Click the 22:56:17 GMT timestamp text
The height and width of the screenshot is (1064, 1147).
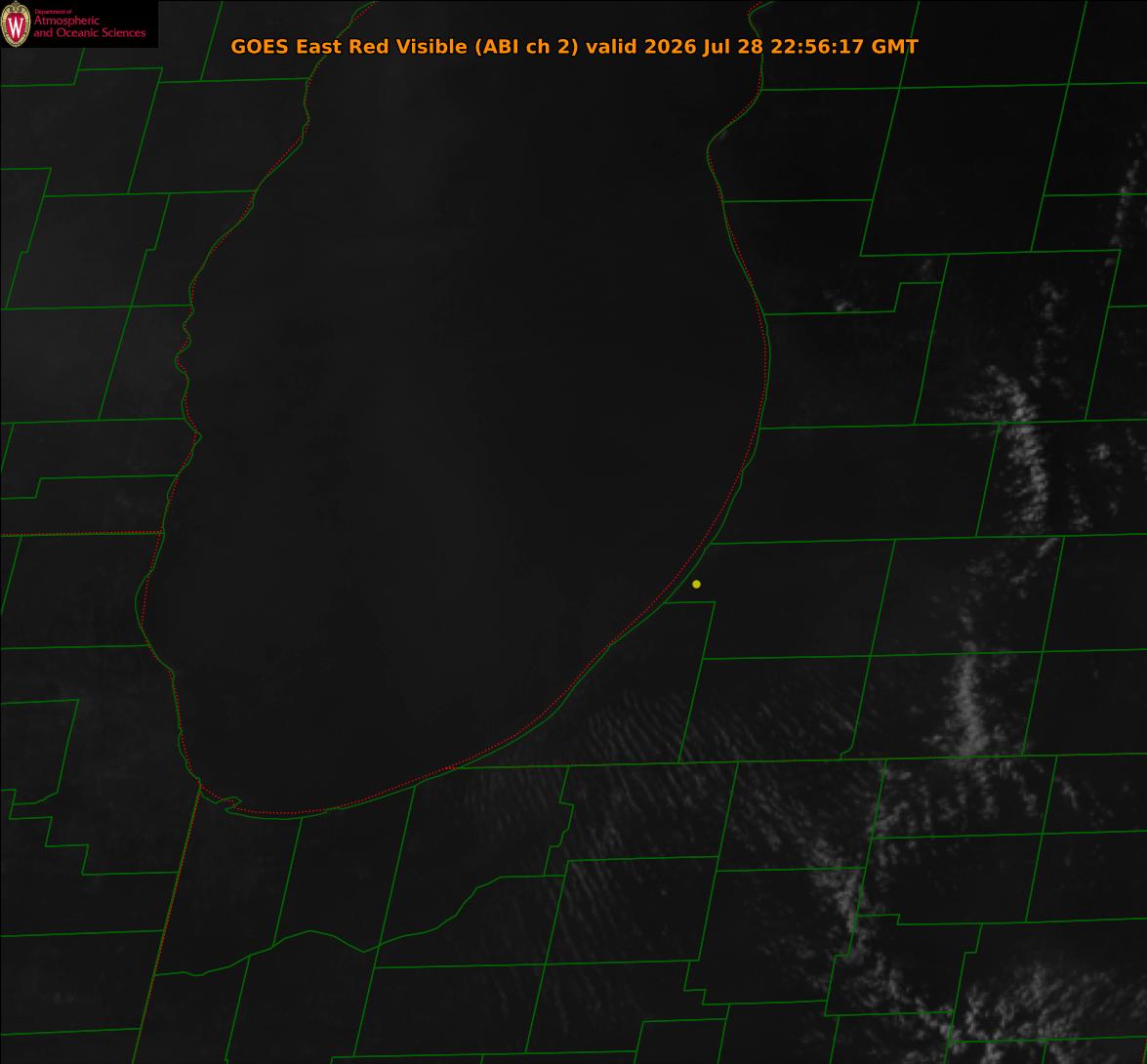coord(843,46)
